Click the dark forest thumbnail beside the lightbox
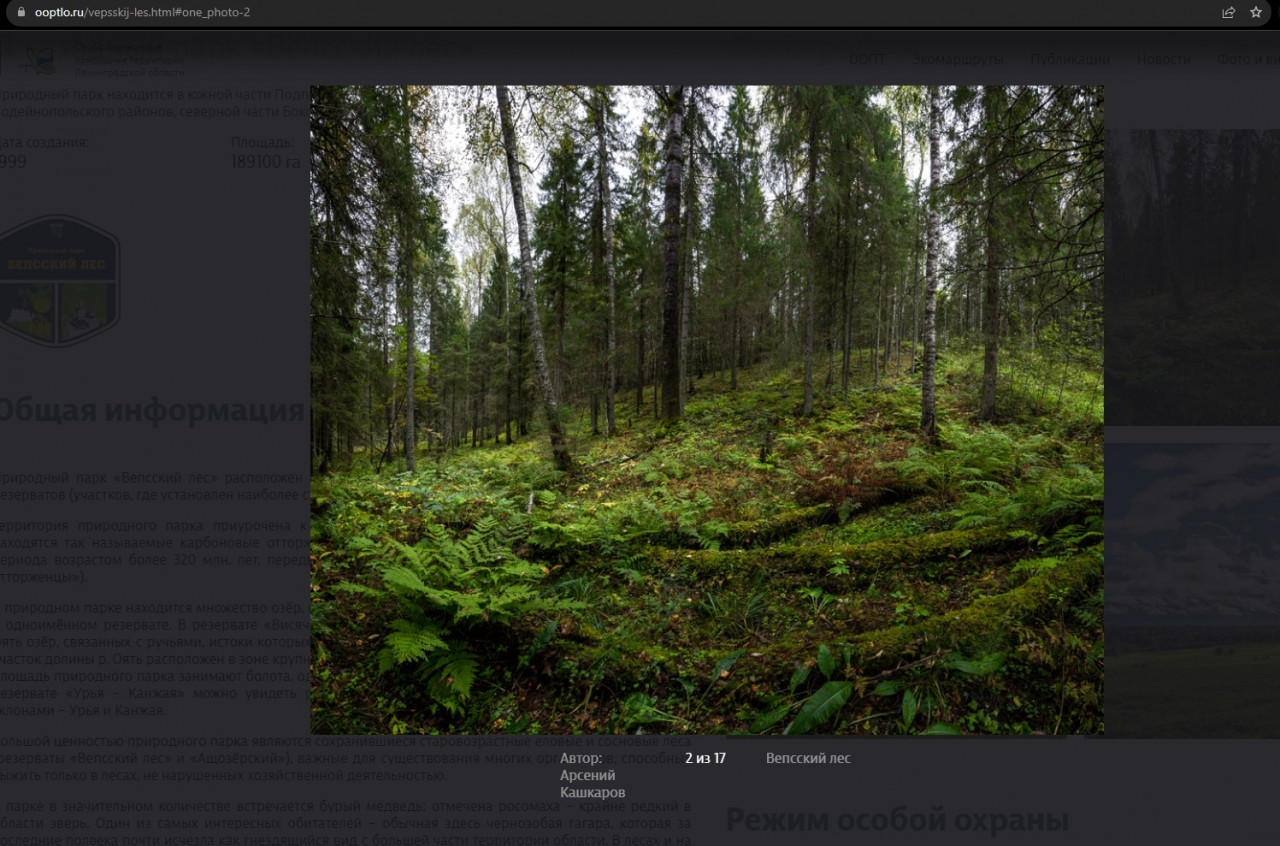 [1192, 277]
